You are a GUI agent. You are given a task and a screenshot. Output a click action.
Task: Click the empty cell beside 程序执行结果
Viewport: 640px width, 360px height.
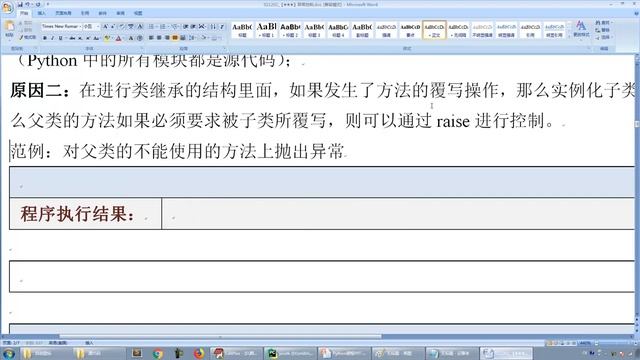click(398, 213)
